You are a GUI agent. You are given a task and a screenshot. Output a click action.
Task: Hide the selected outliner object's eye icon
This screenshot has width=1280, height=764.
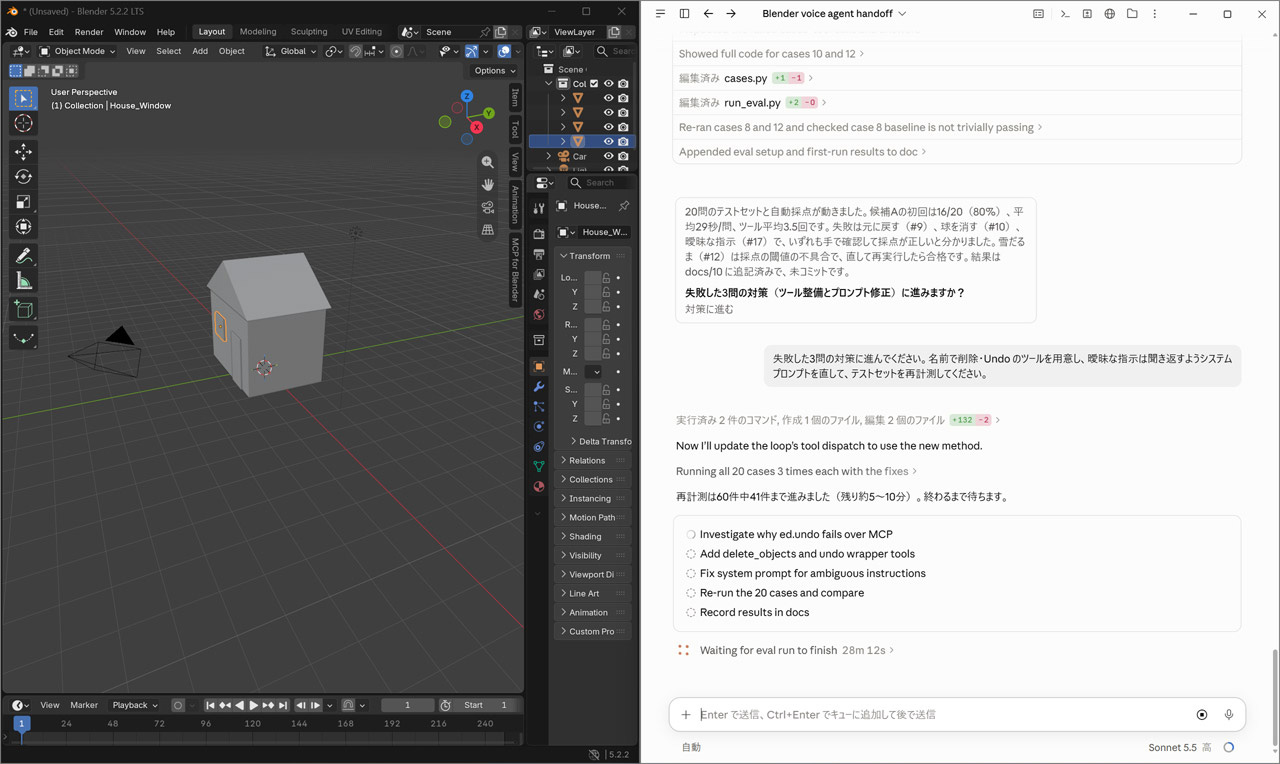[x=608, y=142]
